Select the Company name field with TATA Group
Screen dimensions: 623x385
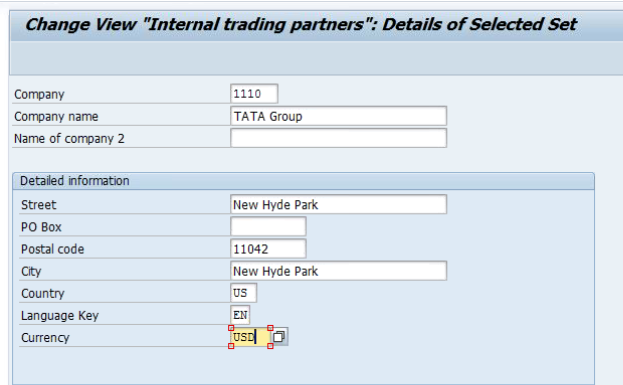339,116
